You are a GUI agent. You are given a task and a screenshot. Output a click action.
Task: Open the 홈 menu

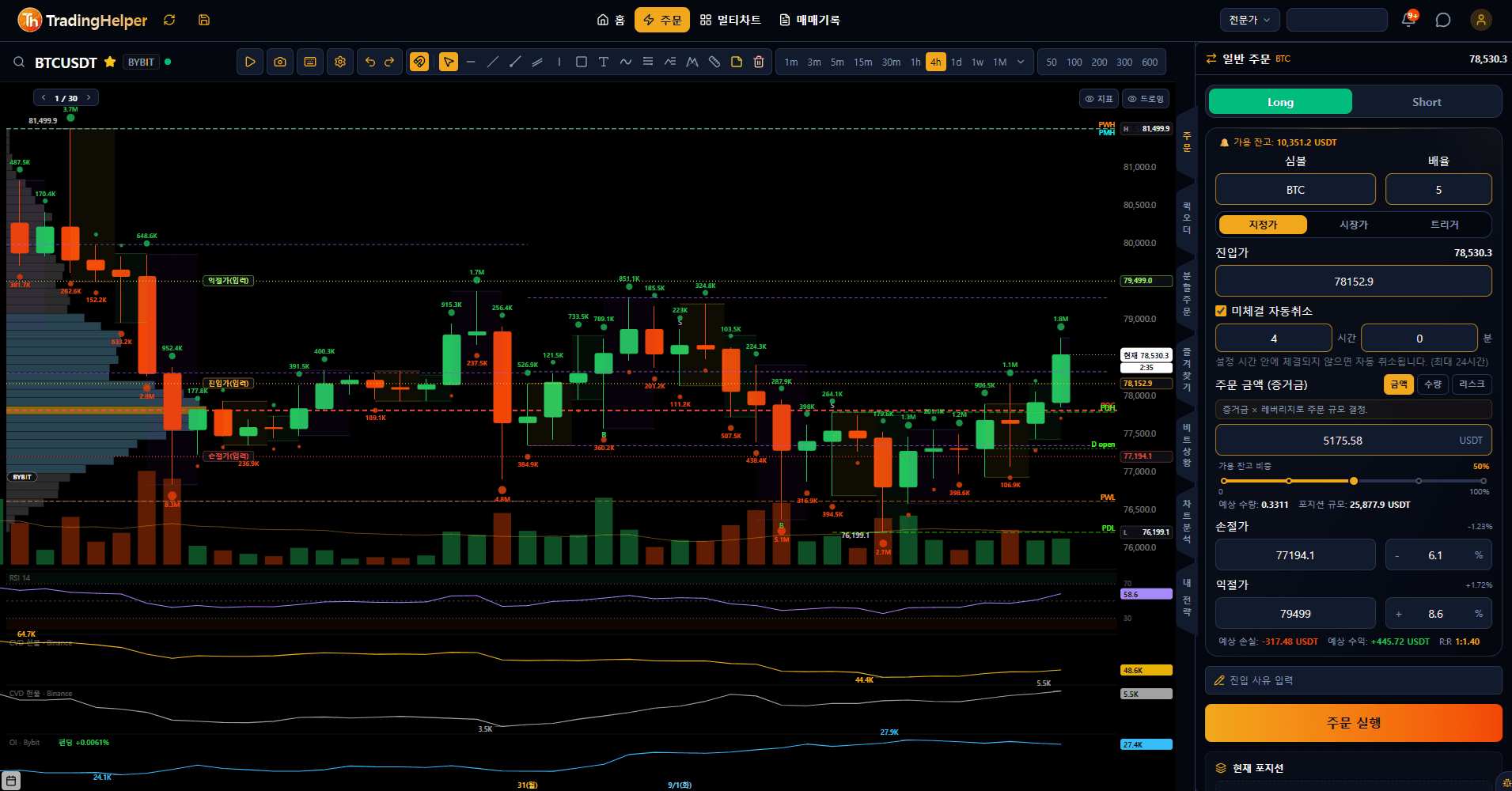point(611,20)
